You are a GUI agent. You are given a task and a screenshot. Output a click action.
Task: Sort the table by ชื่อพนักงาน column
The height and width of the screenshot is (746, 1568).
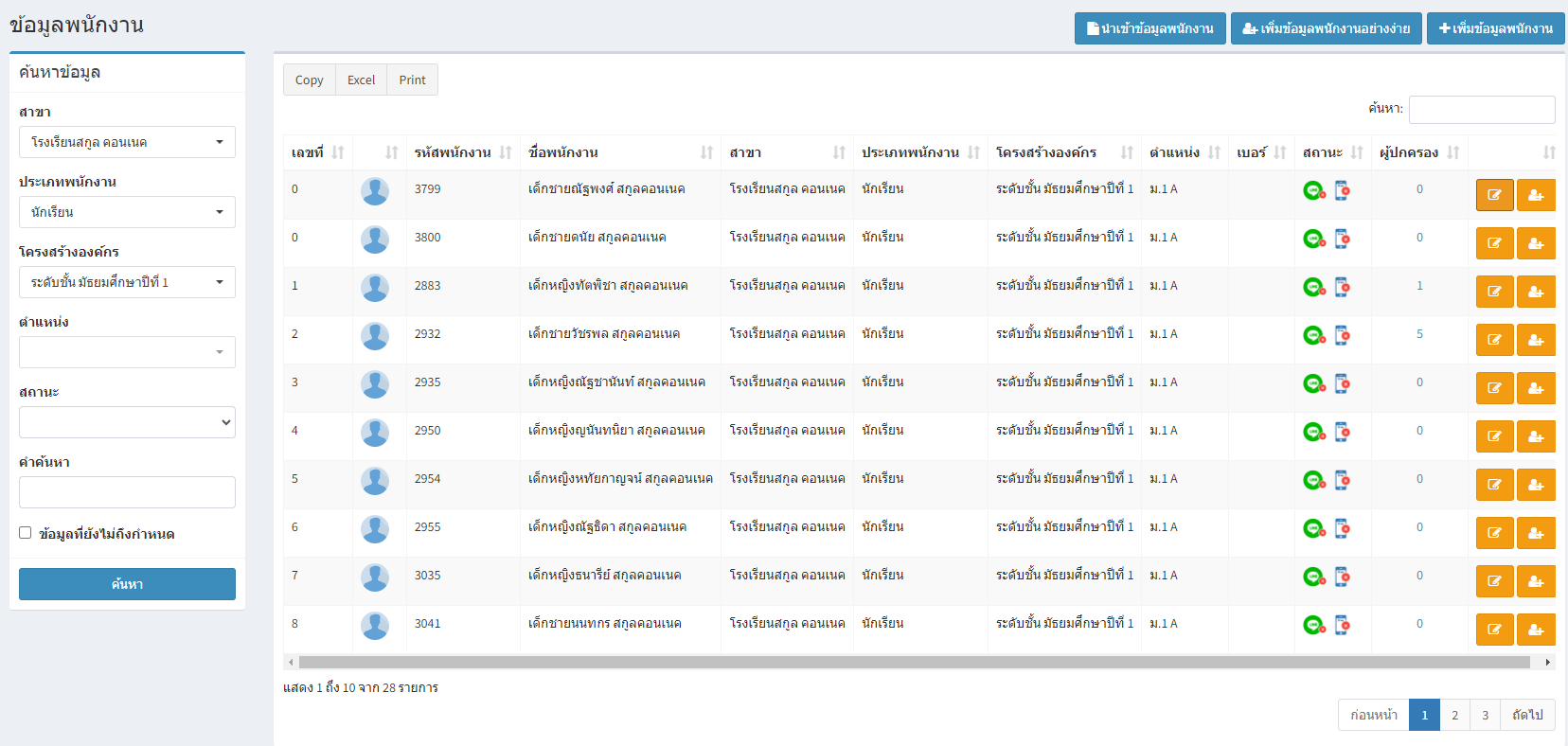point(620,152)
